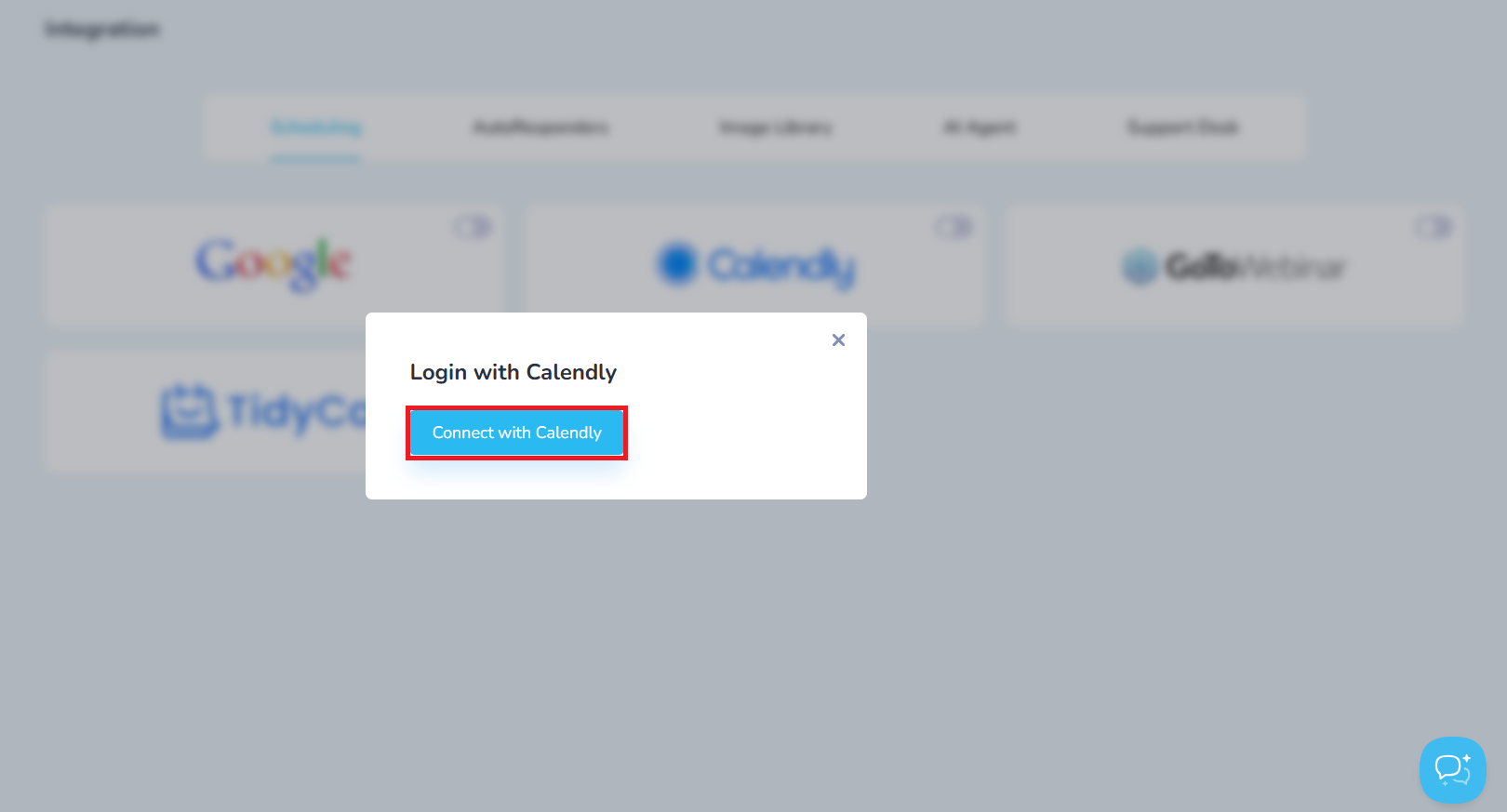Open the Support Desk tab
Screen dimensions: 1507x812
pos(1182,127)
